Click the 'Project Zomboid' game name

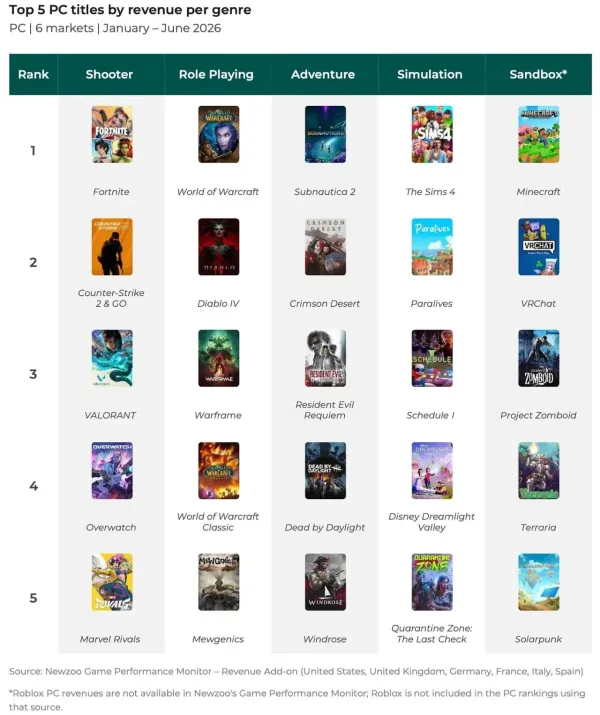[538, 415]
